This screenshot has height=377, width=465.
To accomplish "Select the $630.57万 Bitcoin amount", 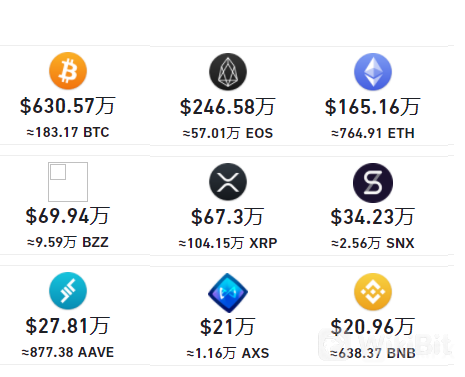I will tap(68, 106).
